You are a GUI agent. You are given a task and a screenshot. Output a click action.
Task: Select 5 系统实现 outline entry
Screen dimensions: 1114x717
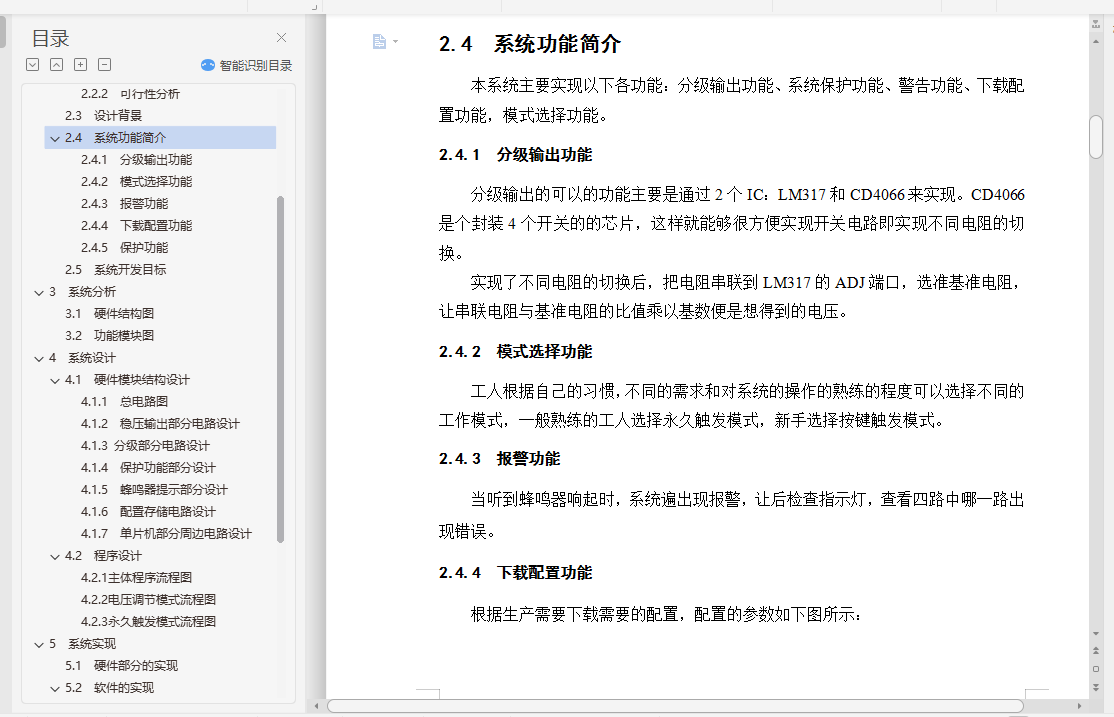[82, 645]
